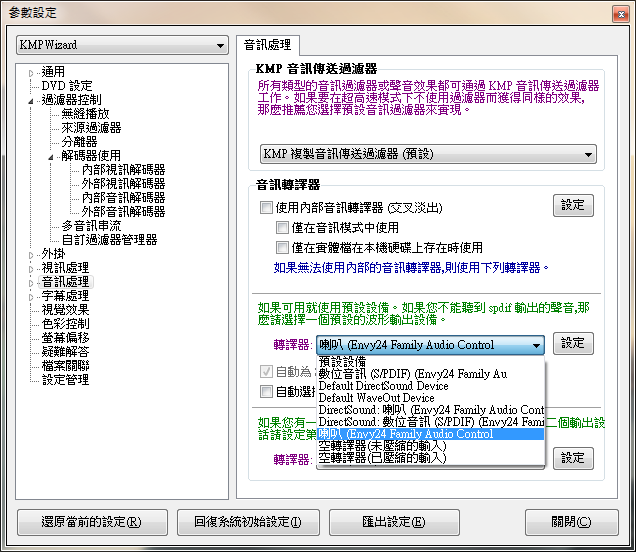Collapse the open 喇叭 (Envy24) renderer dropdown
This screenshot has width=636, height=552.
(430, 345)
